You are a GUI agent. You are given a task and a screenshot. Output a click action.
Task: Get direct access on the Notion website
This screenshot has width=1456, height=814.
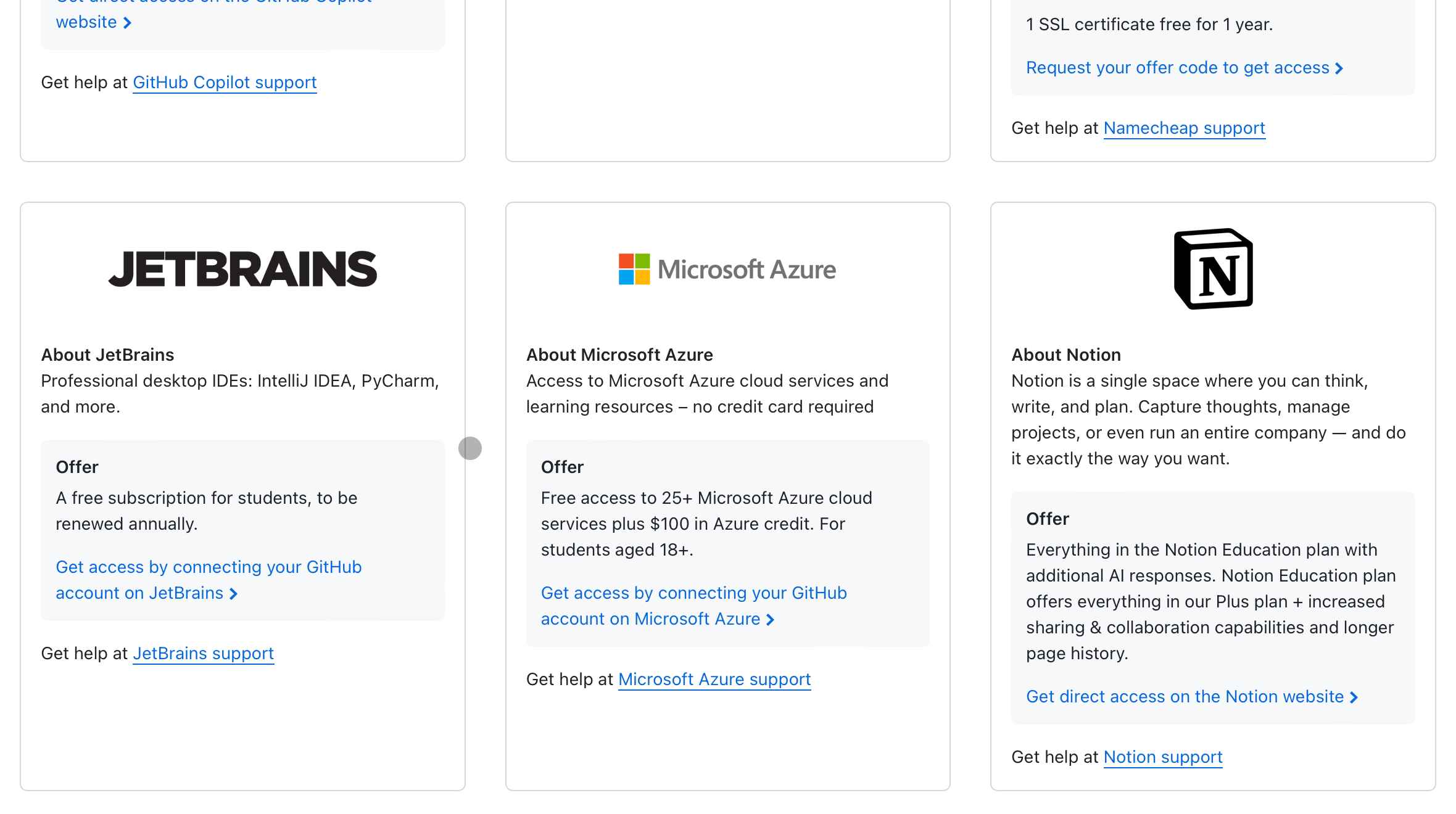1185,697
